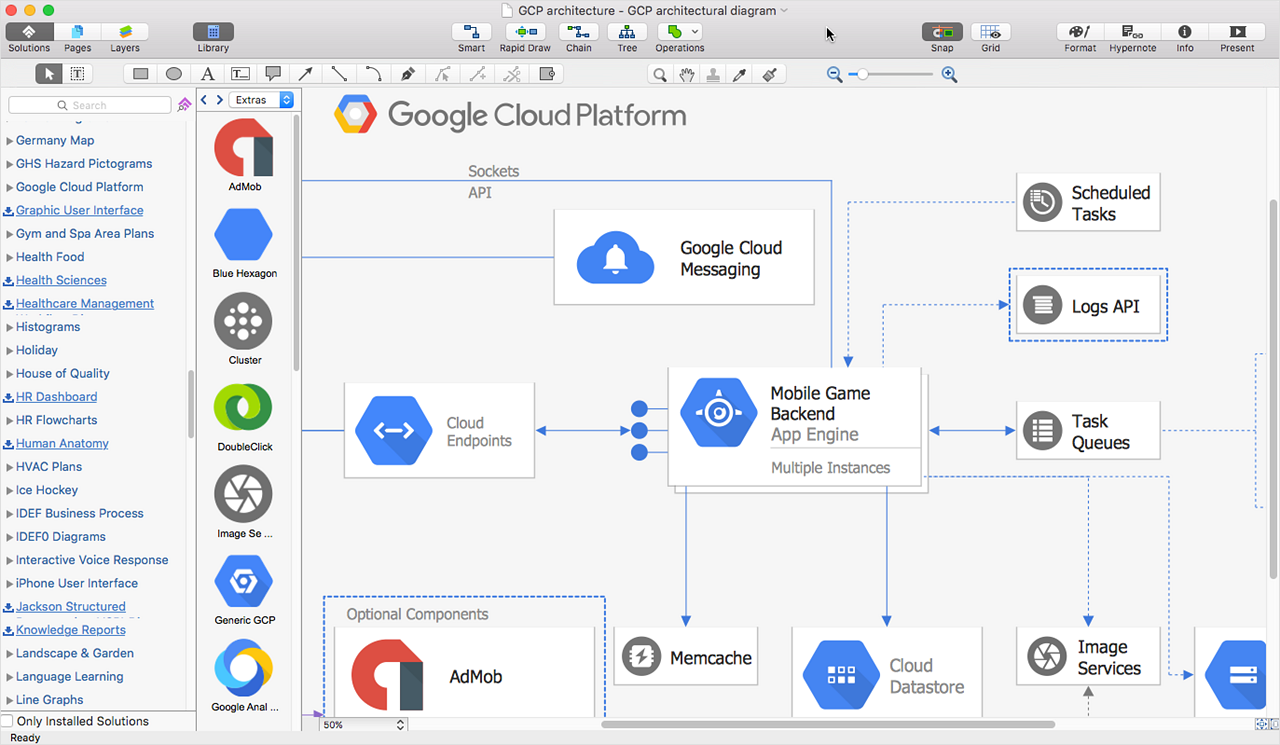Viewport: 1280px width, 745px height.
Task: Click the canvas horizontal scrollbar
Action: pos(827,724)
